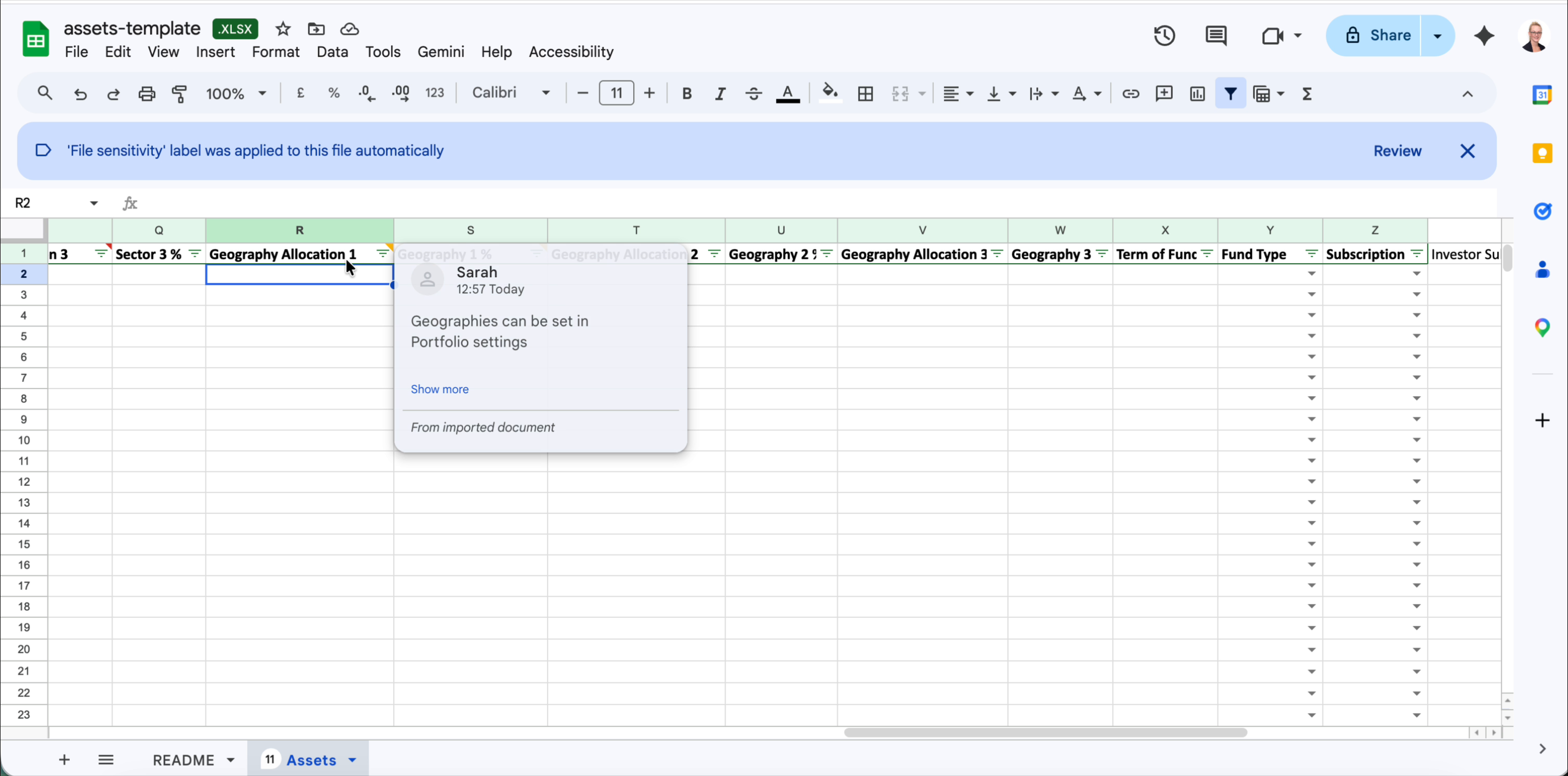Select column V header
Image resolution: width=1568 pixels, height=776 pixels.
(x=922, y=230)
